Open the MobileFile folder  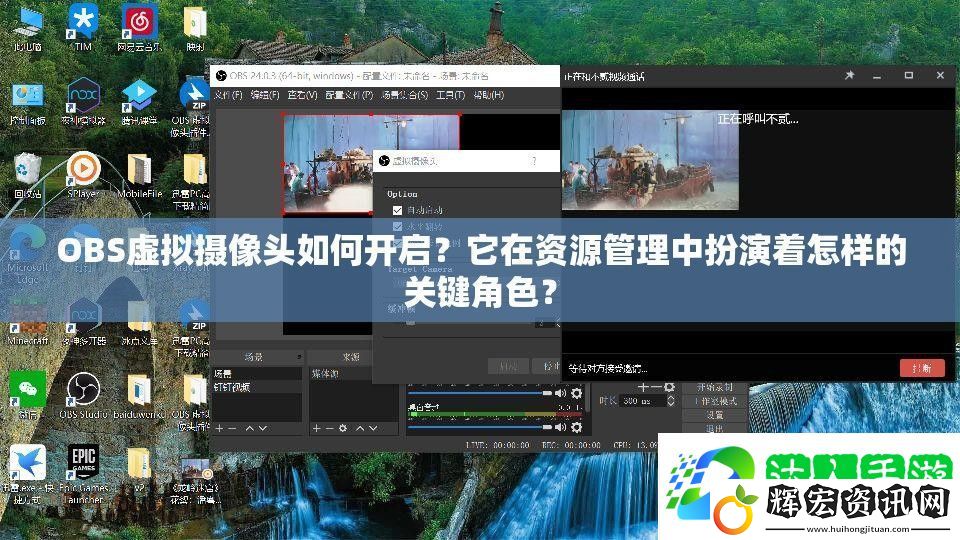(140, 175)
